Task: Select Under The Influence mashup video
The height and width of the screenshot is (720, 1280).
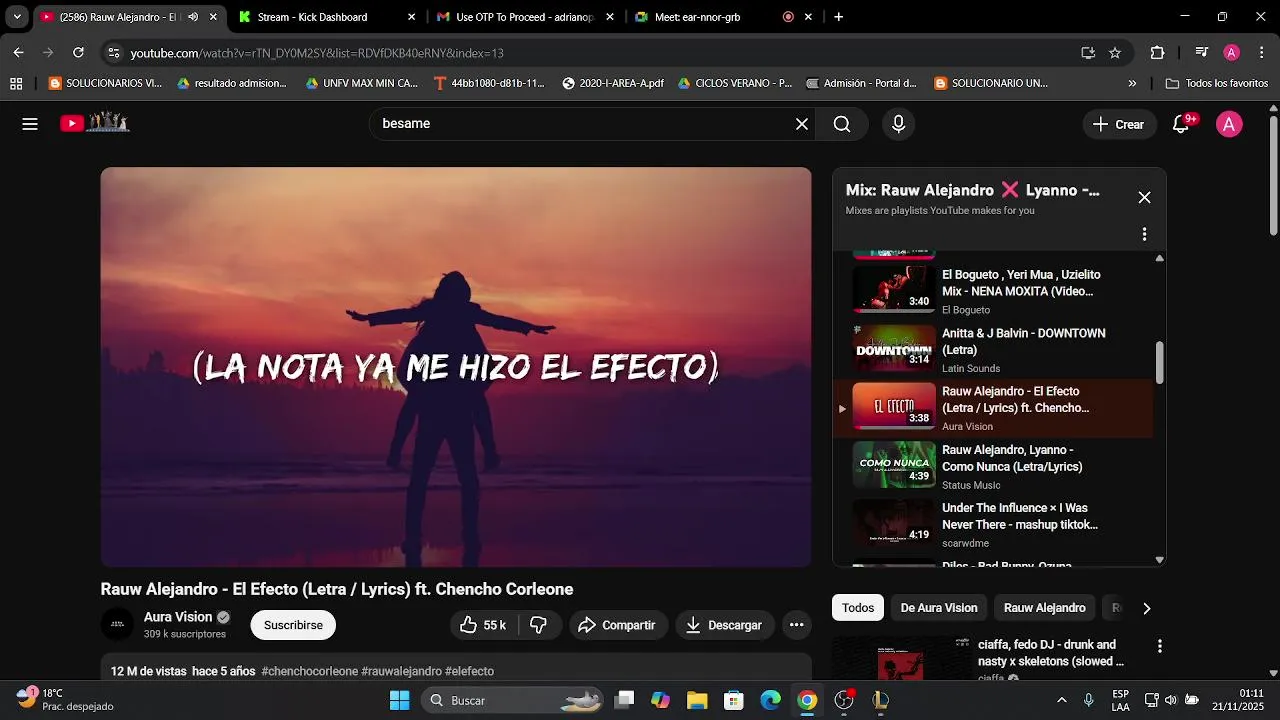Action: [992, 524]
